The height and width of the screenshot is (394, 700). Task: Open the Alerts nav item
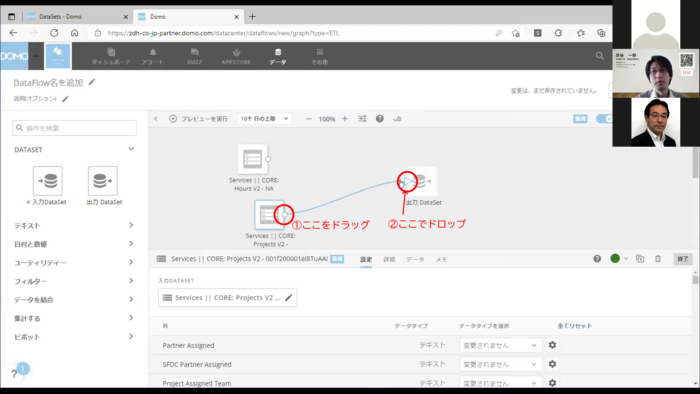(153, 57)
